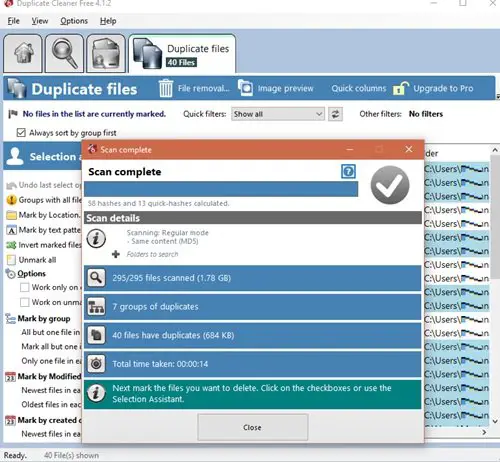Click the Selection assistant person icon

click(x=15, y=156)
